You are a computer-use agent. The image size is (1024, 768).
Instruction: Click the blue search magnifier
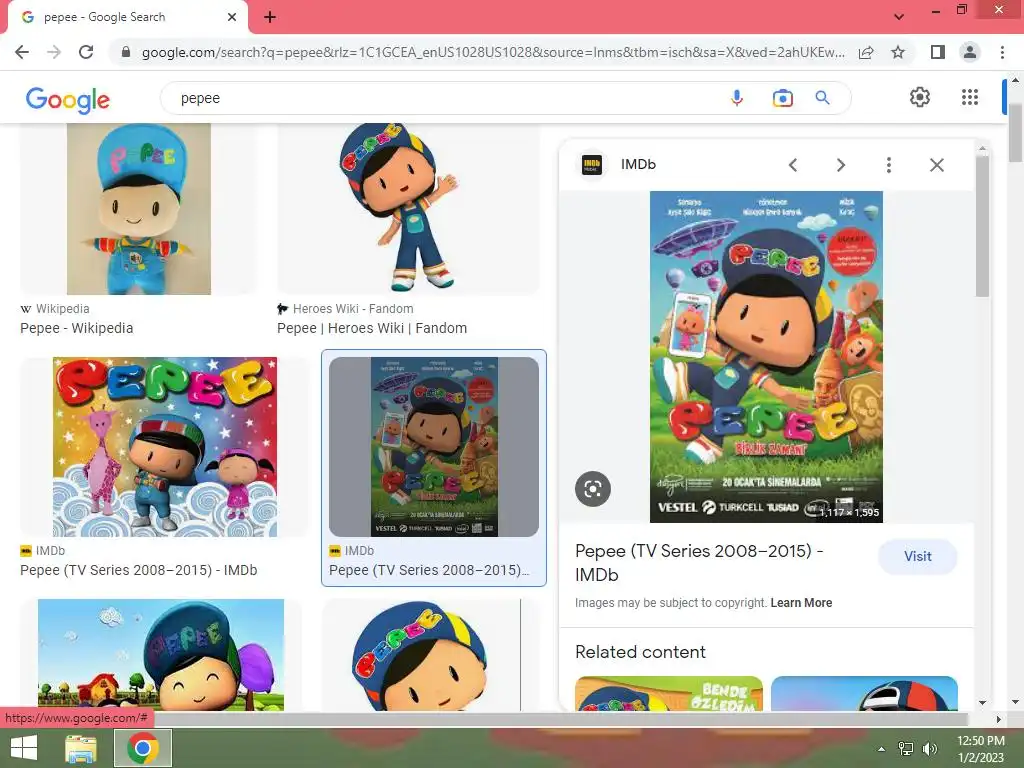[822, 98]
